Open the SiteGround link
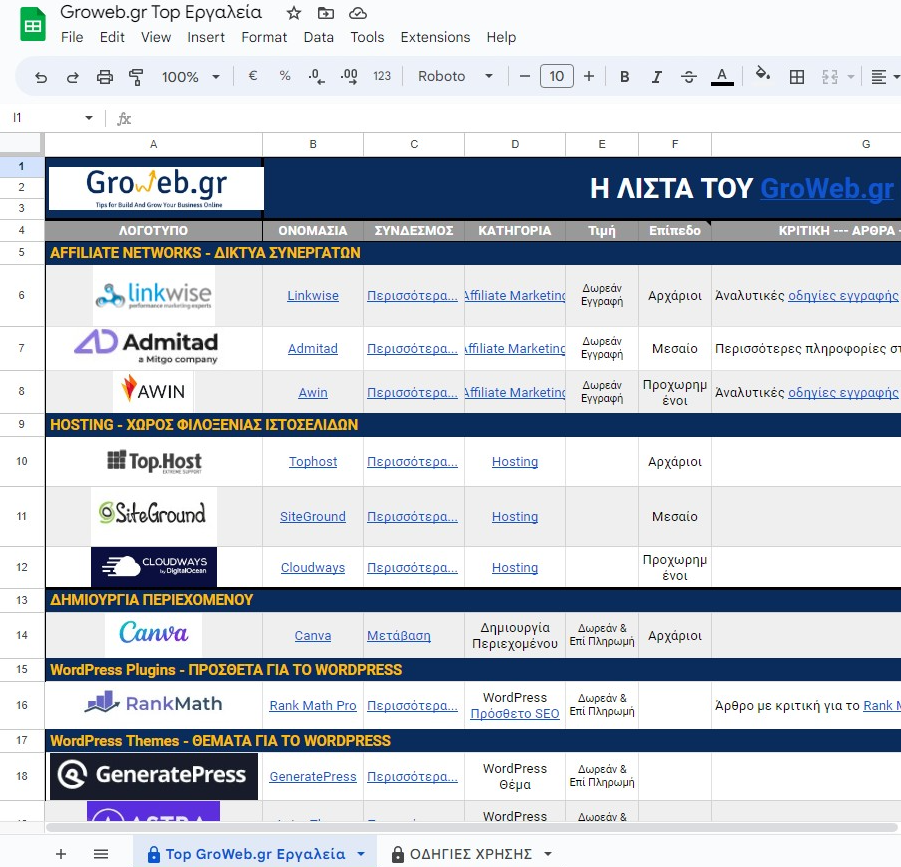 point(313,517)
